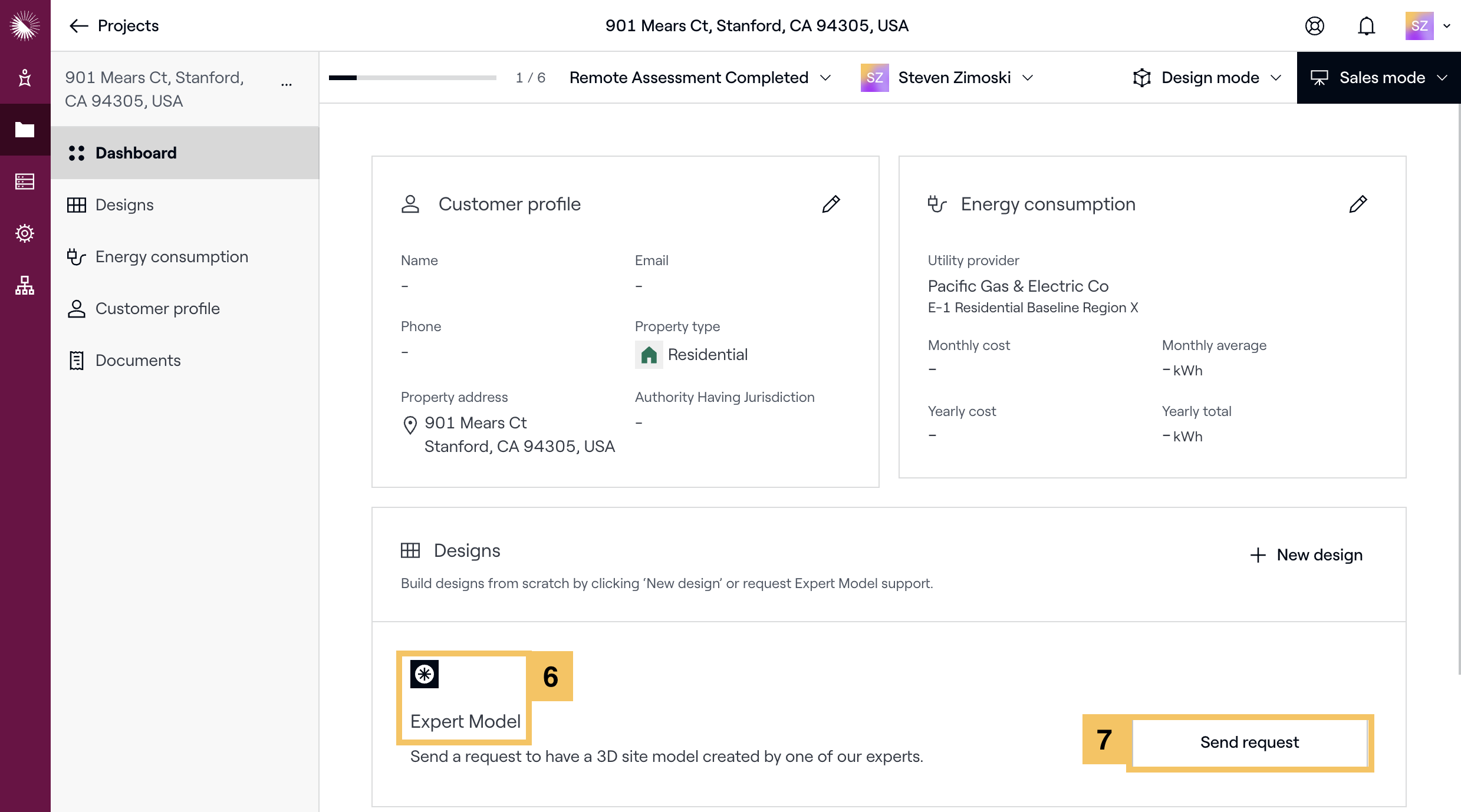Select Documents in the project sidebar
This screenshot has width=1461, height=812.
[x=137, y=361]
